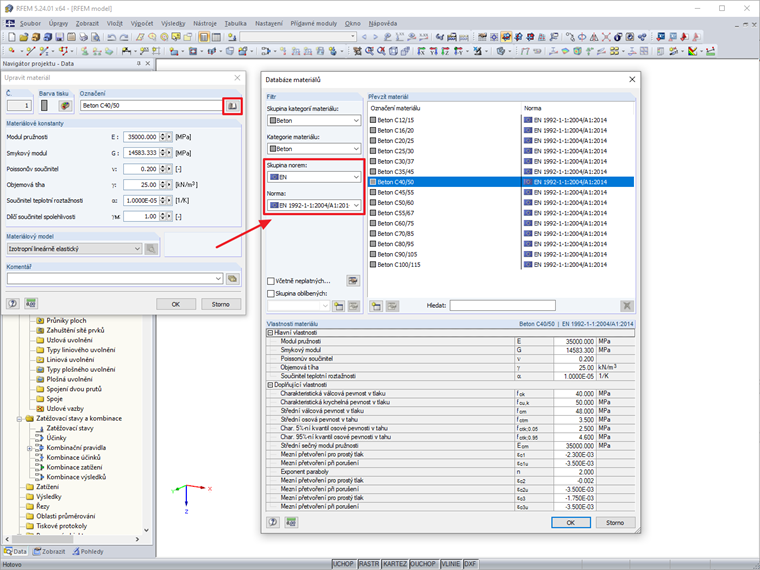The width and height of the screenshot is (760, 570).
Task: Increase Objemová tíha value with spinner
Action: [x=163, y=182]
